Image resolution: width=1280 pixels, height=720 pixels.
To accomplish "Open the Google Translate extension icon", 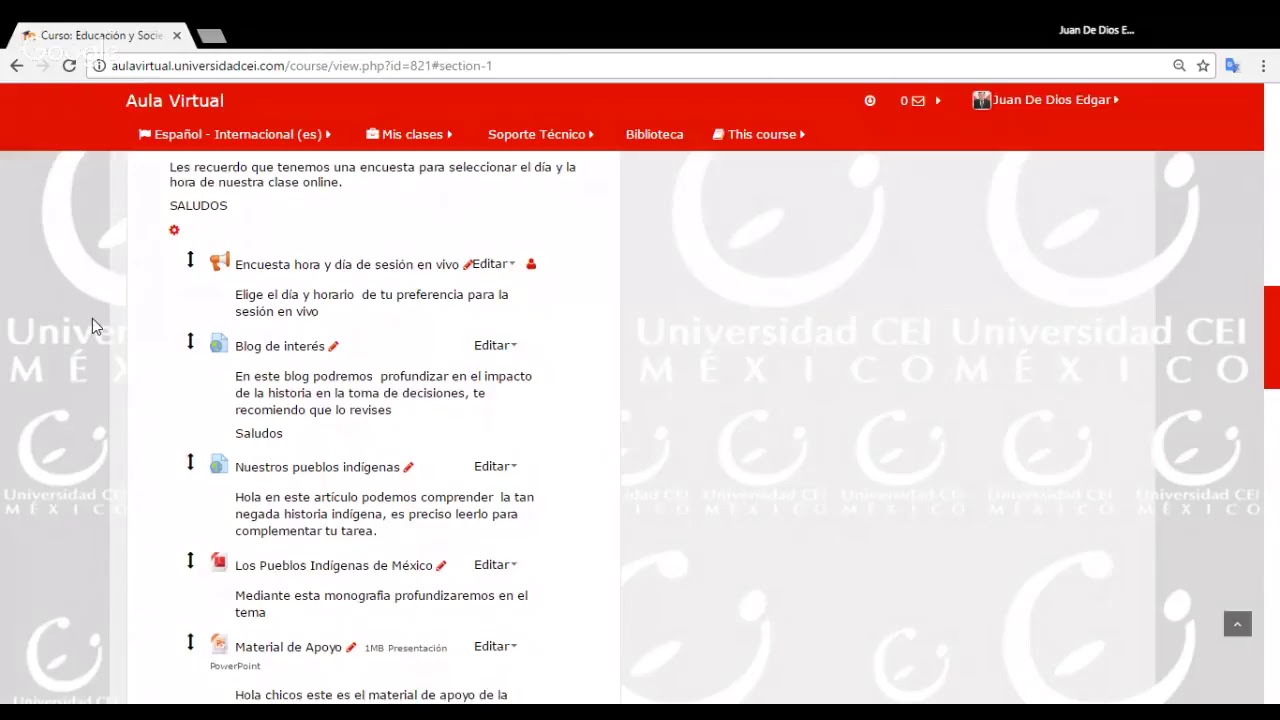I will [1232, 65].
